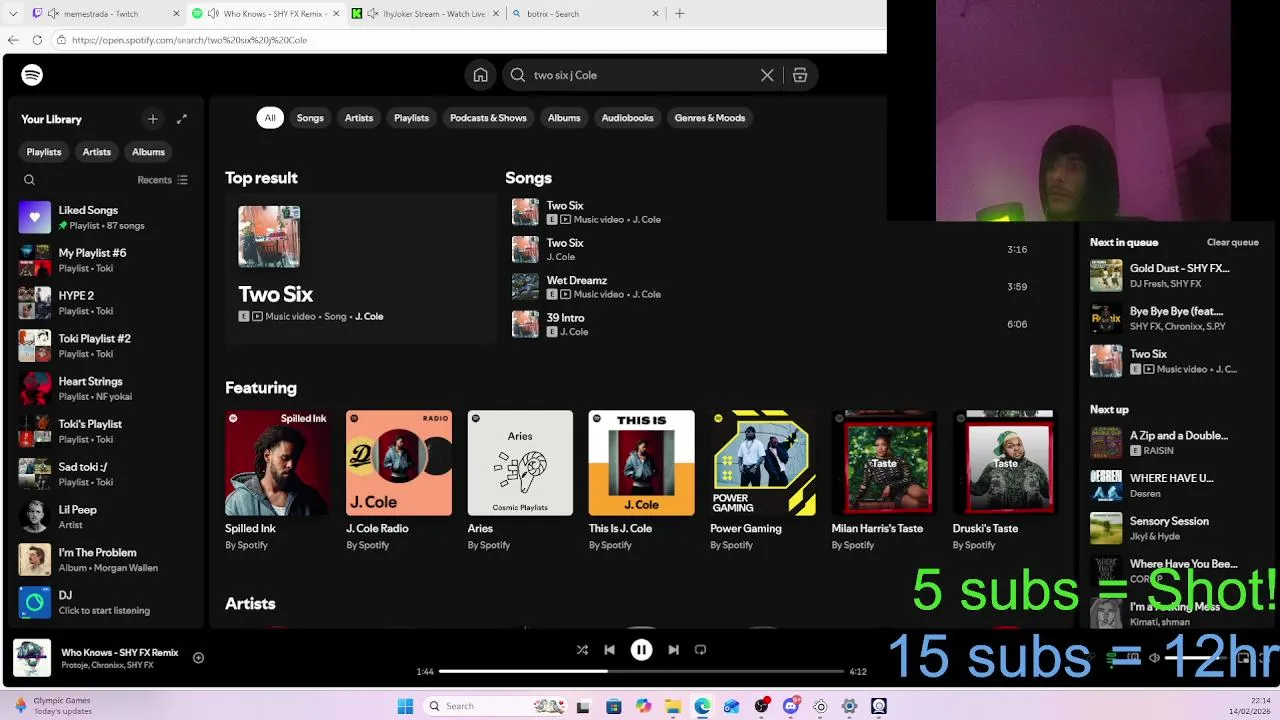Select Sensory Session in Next up
The image size is (1280, 720).
pos(1177,528)
